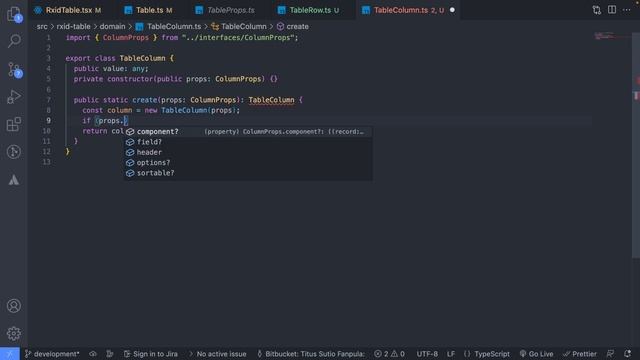Open the Run and Debug view

click(14, 97)
